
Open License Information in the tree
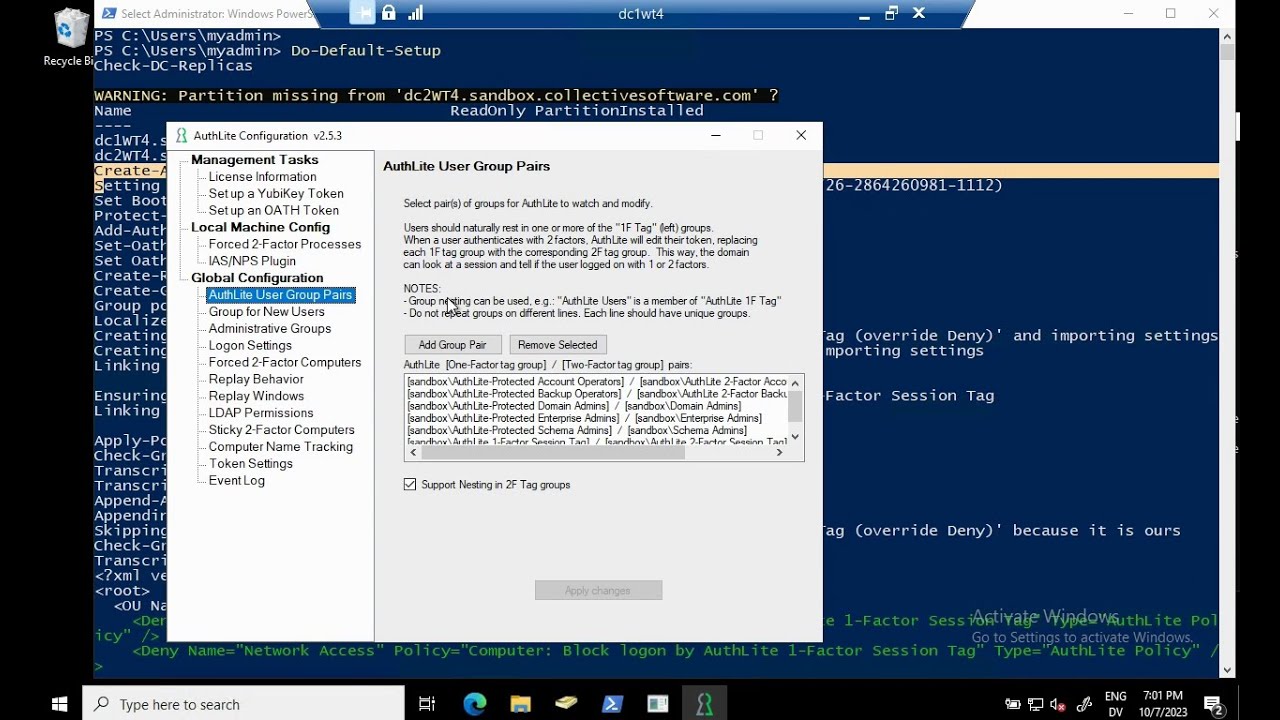click(262, 177)
